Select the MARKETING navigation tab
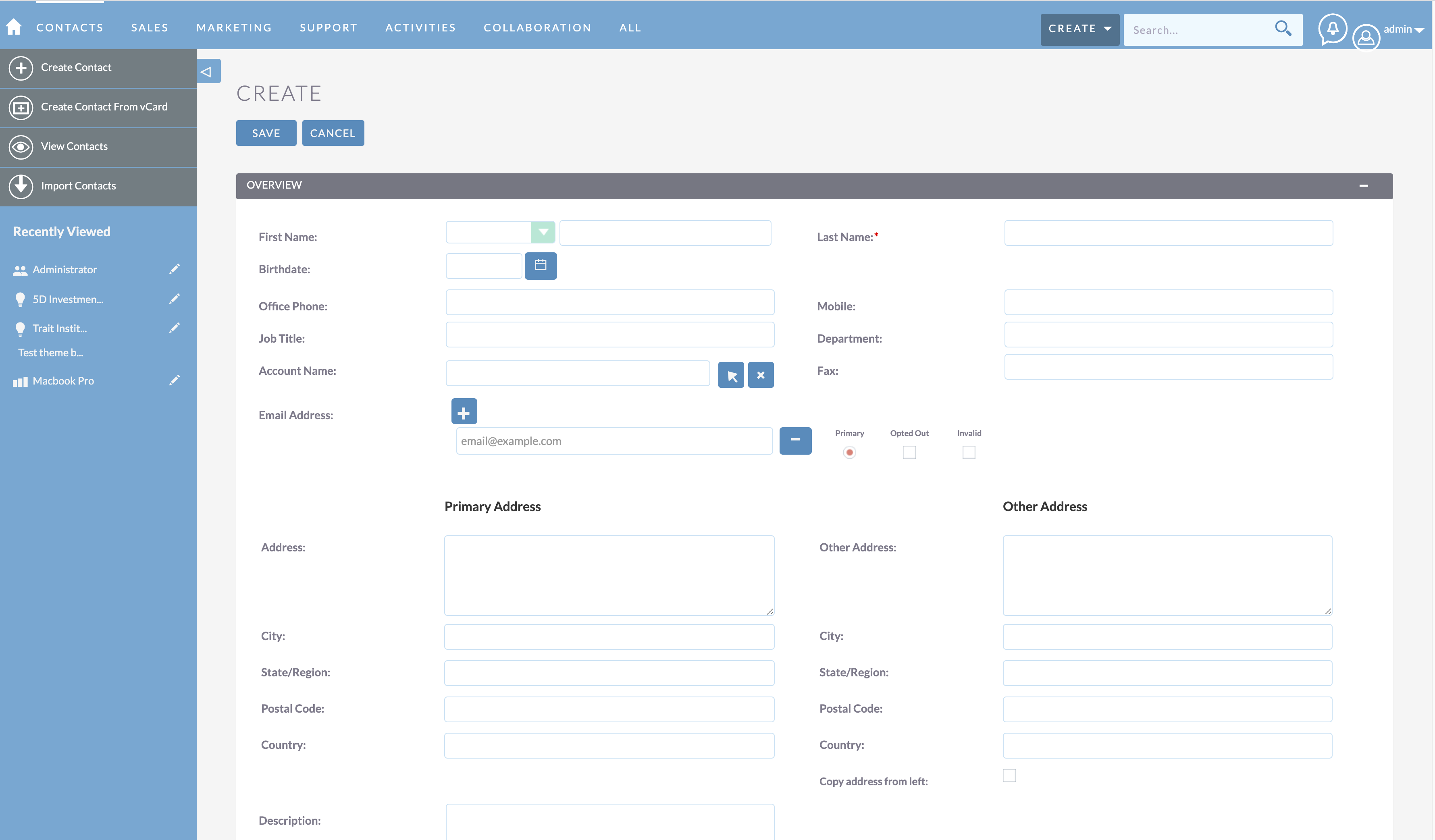 pos(234,27)
